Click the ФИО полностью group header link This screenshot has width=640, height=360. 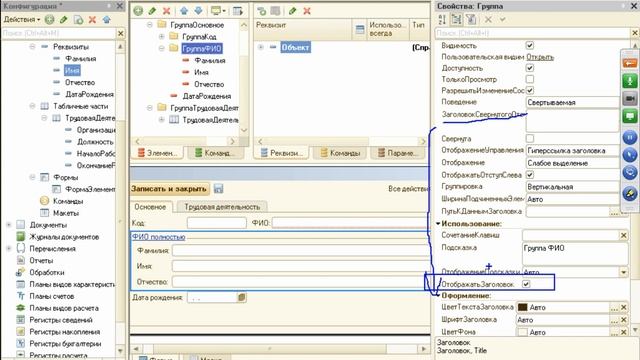[158, 237]
